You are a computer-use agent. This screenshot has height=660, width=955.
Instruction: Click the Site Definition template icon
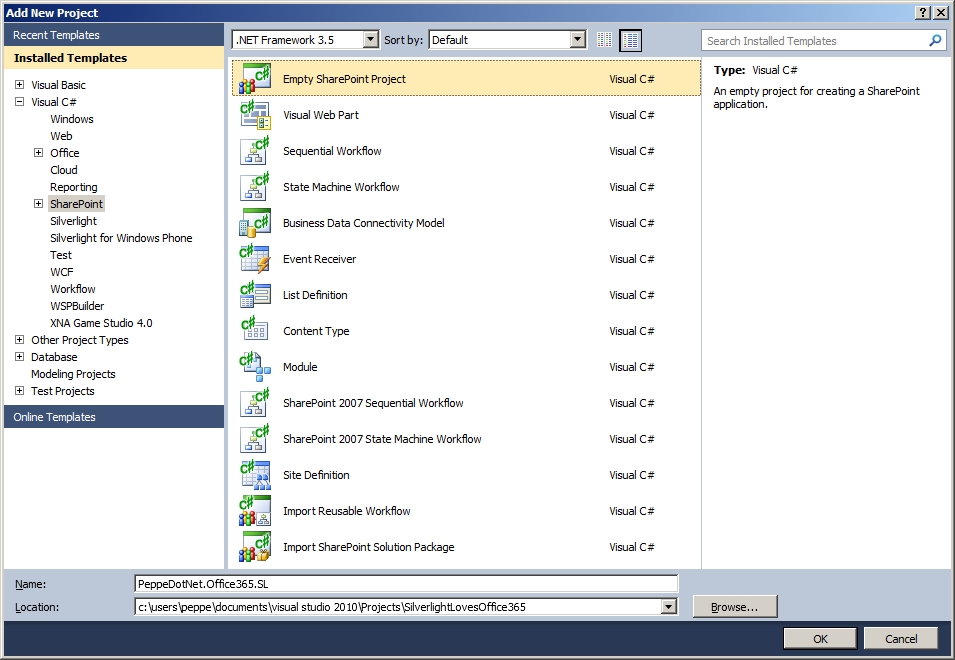click(255, 474)
